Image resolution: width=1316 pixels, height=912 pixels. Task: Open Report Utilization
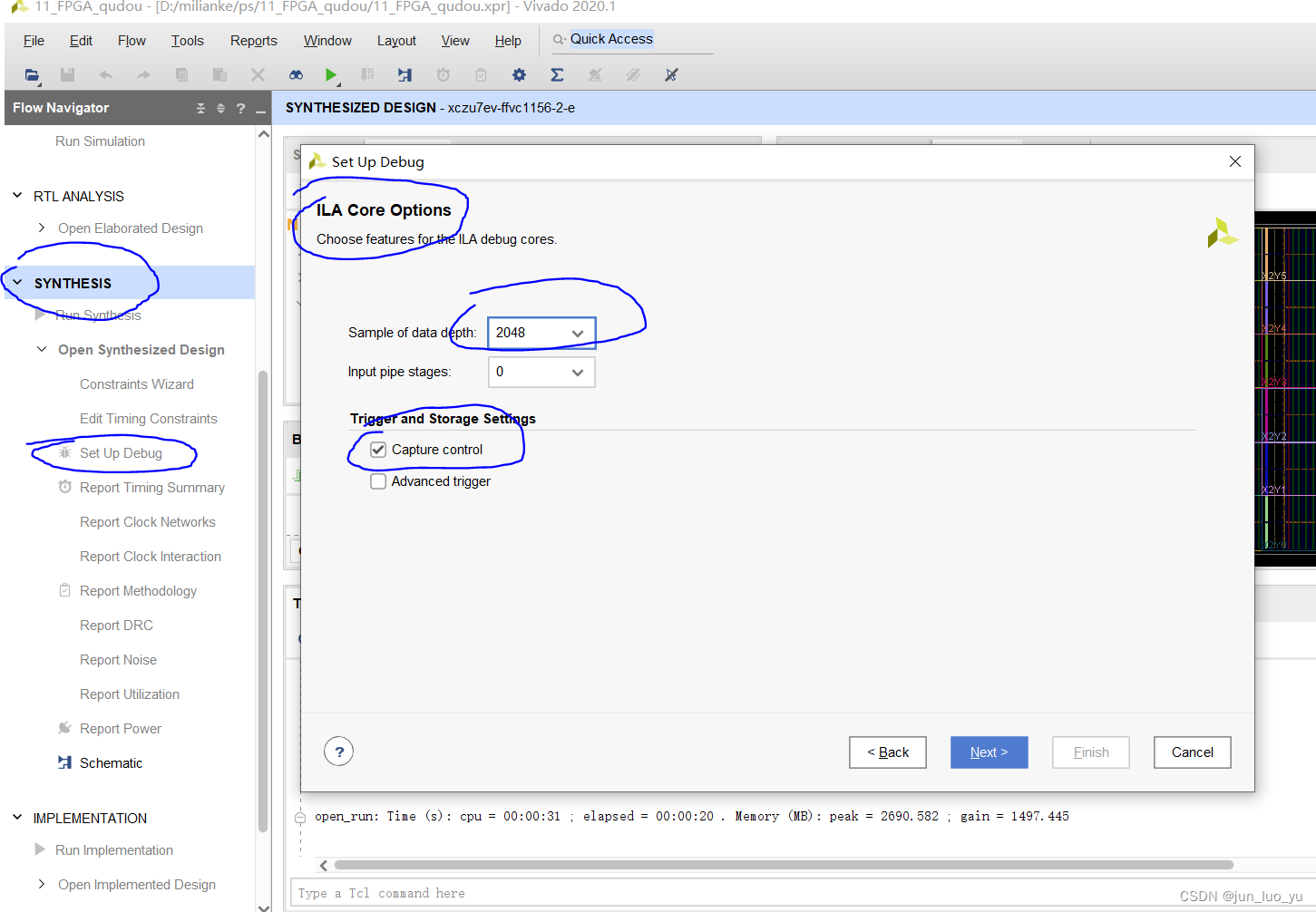click(x=130, y=694)
